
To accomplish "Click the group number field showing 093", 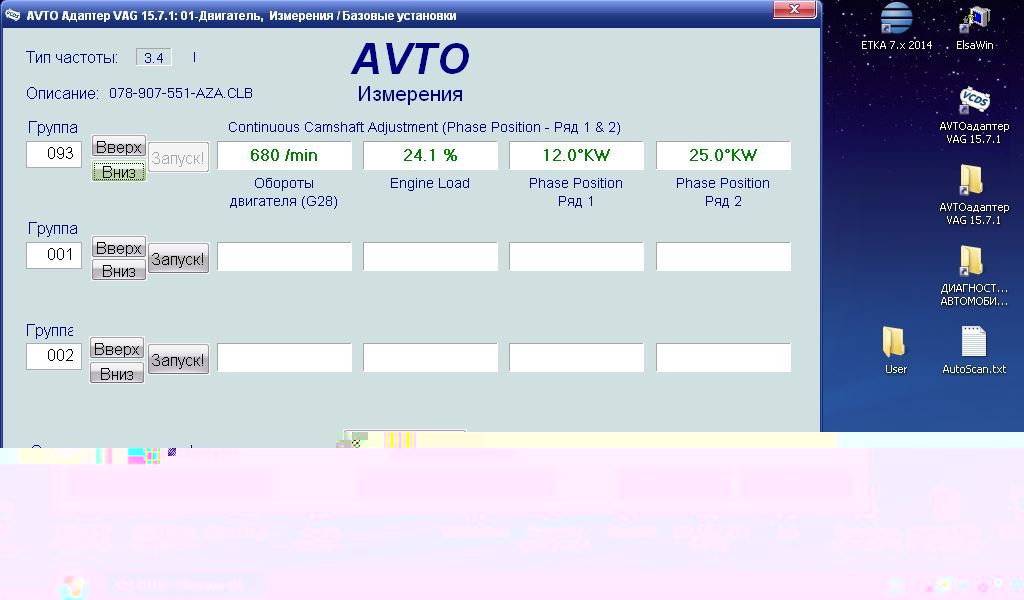I will coord(54,154).
